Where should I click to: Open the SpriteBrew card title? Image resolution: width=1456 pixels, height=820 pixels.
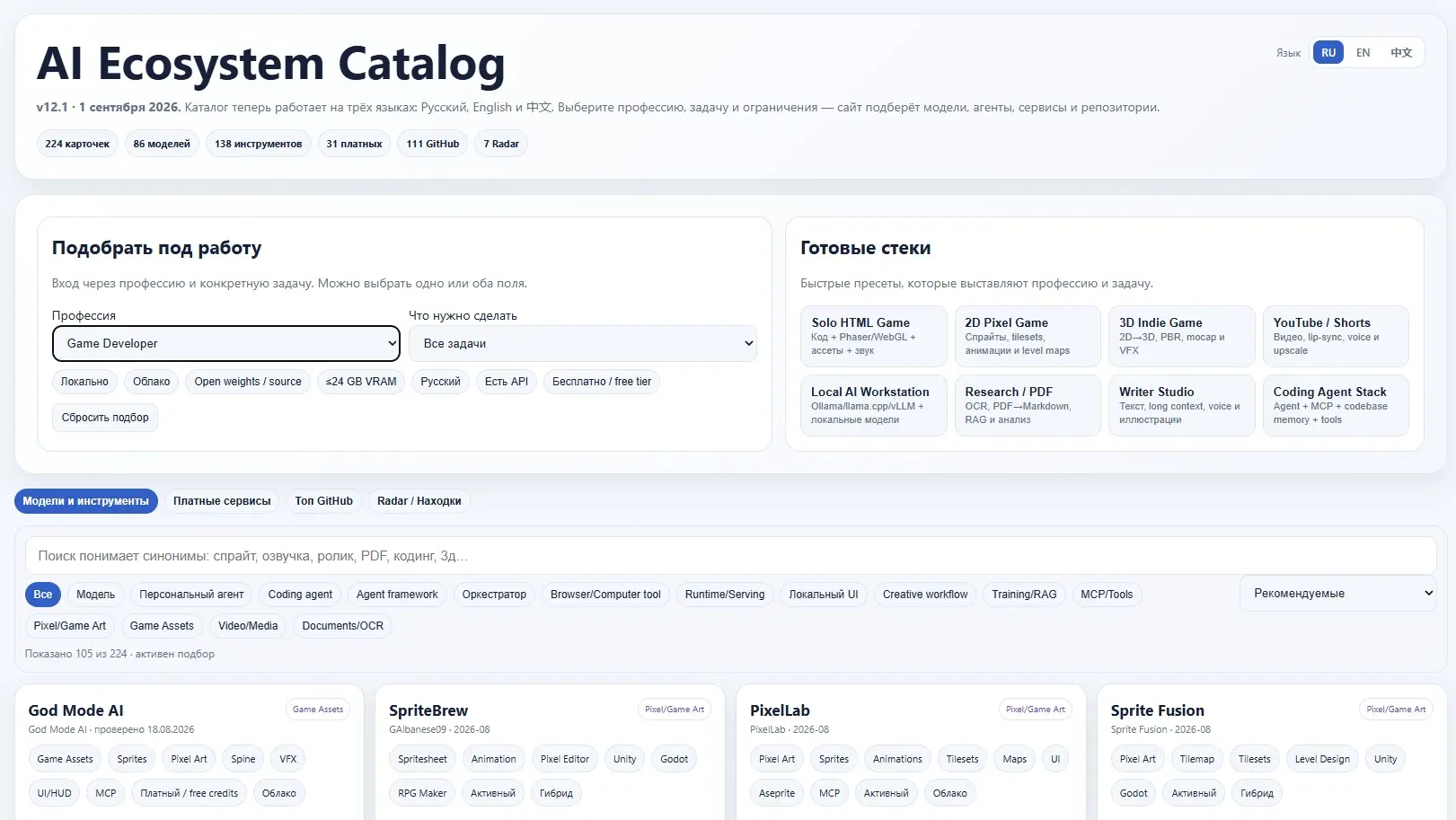click(428, 710)
